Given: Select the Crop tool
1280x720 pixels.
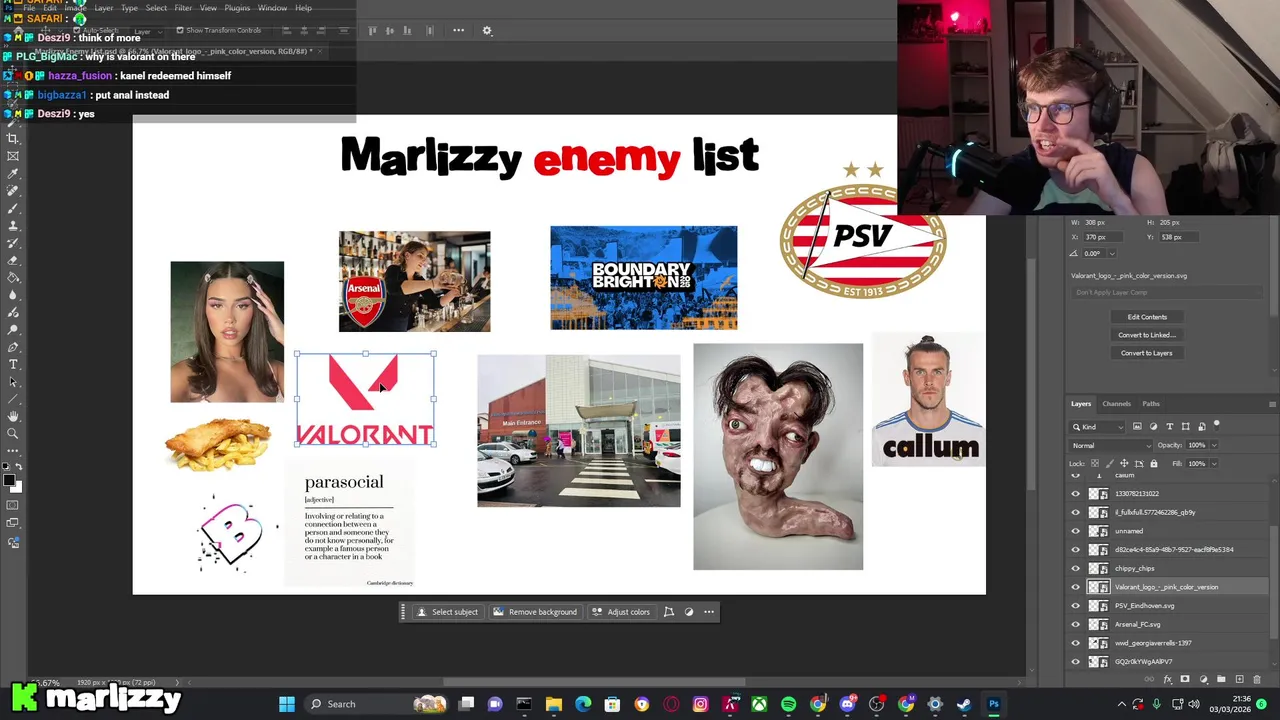Looking at the screenshot, I should tap(13, 138).
